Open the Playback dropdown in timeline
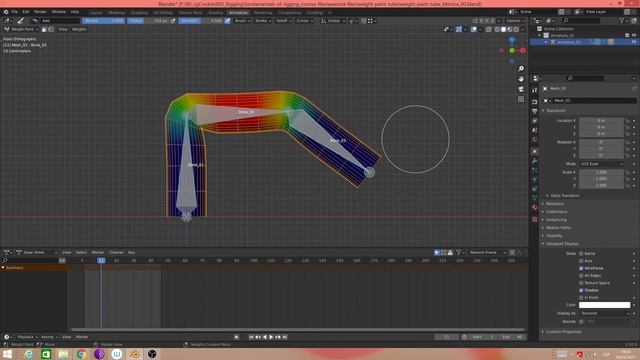Image resolution: width=640 pixels, height=360 pixels. (x=27, y=337)
